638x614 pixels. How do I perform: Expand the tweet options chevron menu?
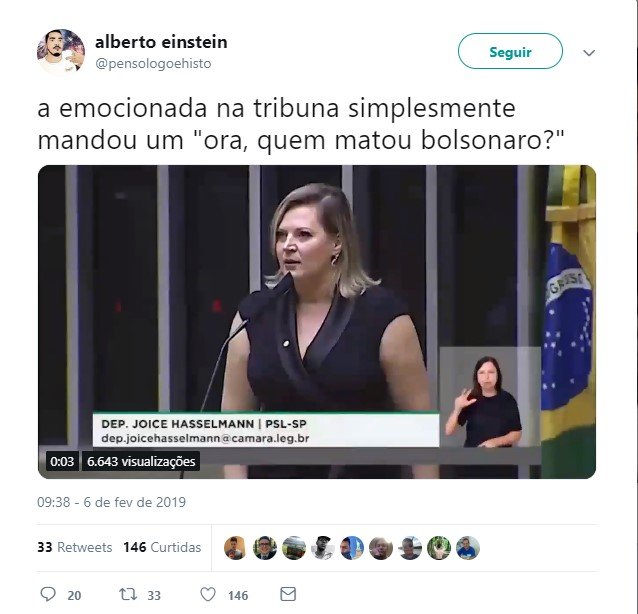click(589, 52)
